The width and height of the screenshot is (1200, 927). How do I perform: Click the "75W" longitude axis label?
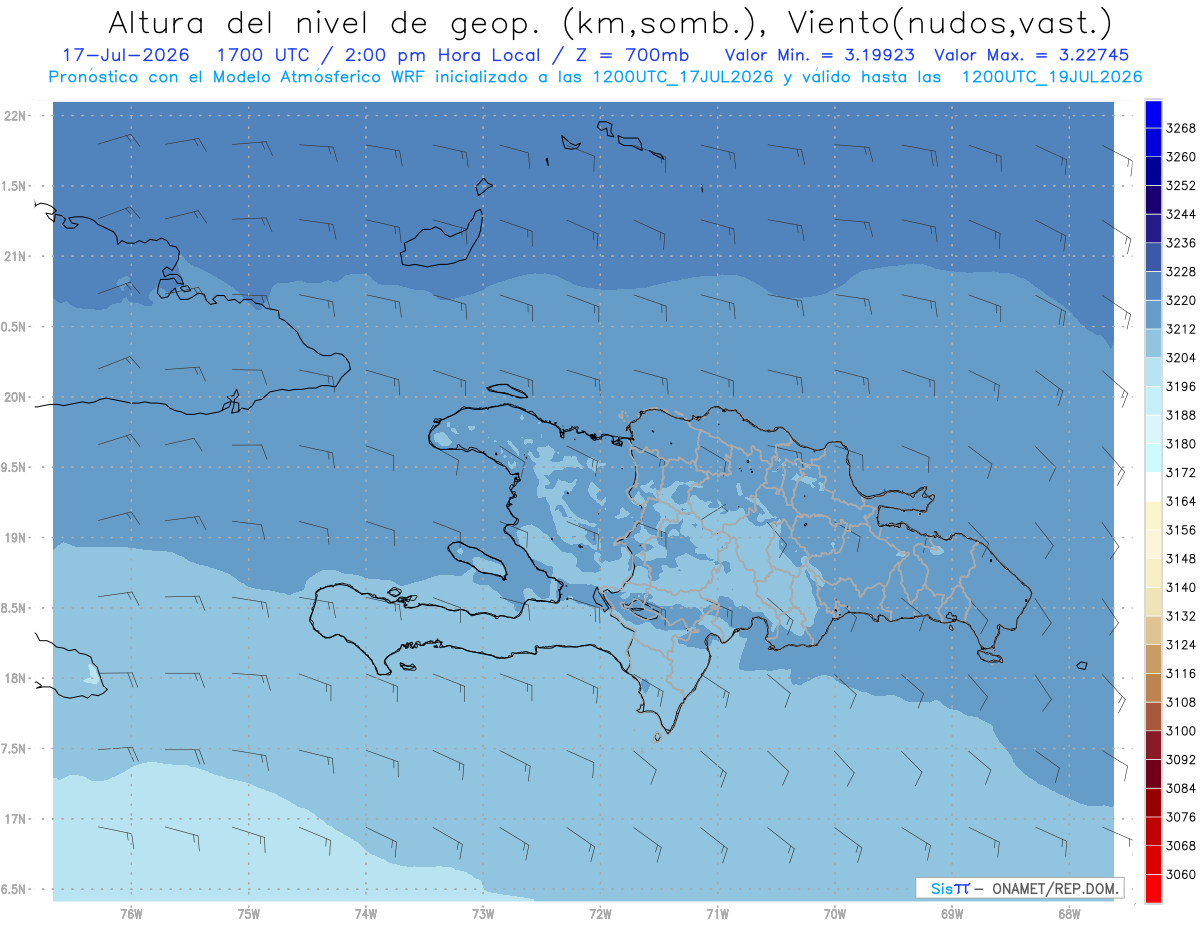coord(249,913)
